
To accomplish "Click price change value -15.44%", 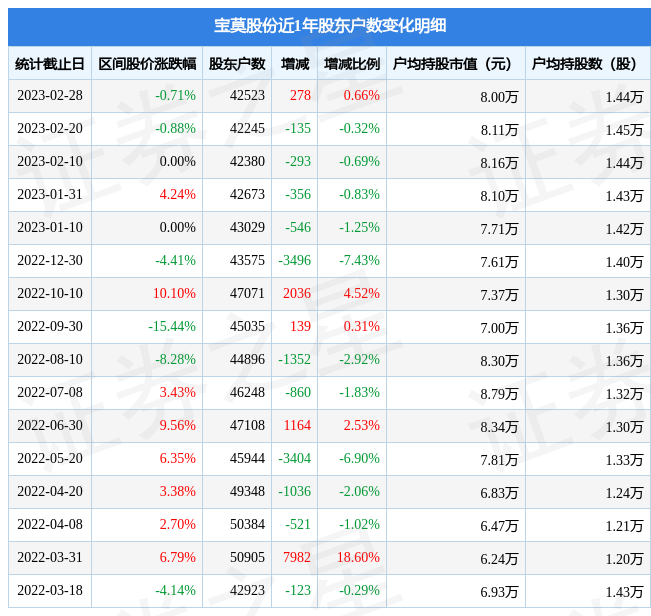I will 172,326.
